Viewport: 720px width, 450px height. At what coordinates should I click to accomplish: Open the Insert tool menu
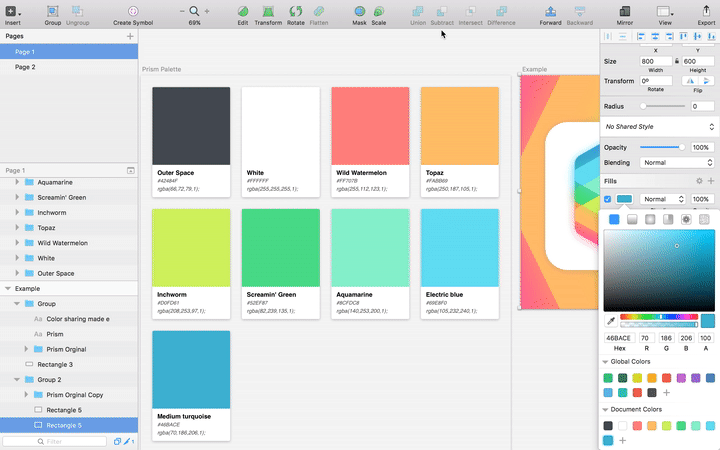pyautogui.click(x=13, y=12)
